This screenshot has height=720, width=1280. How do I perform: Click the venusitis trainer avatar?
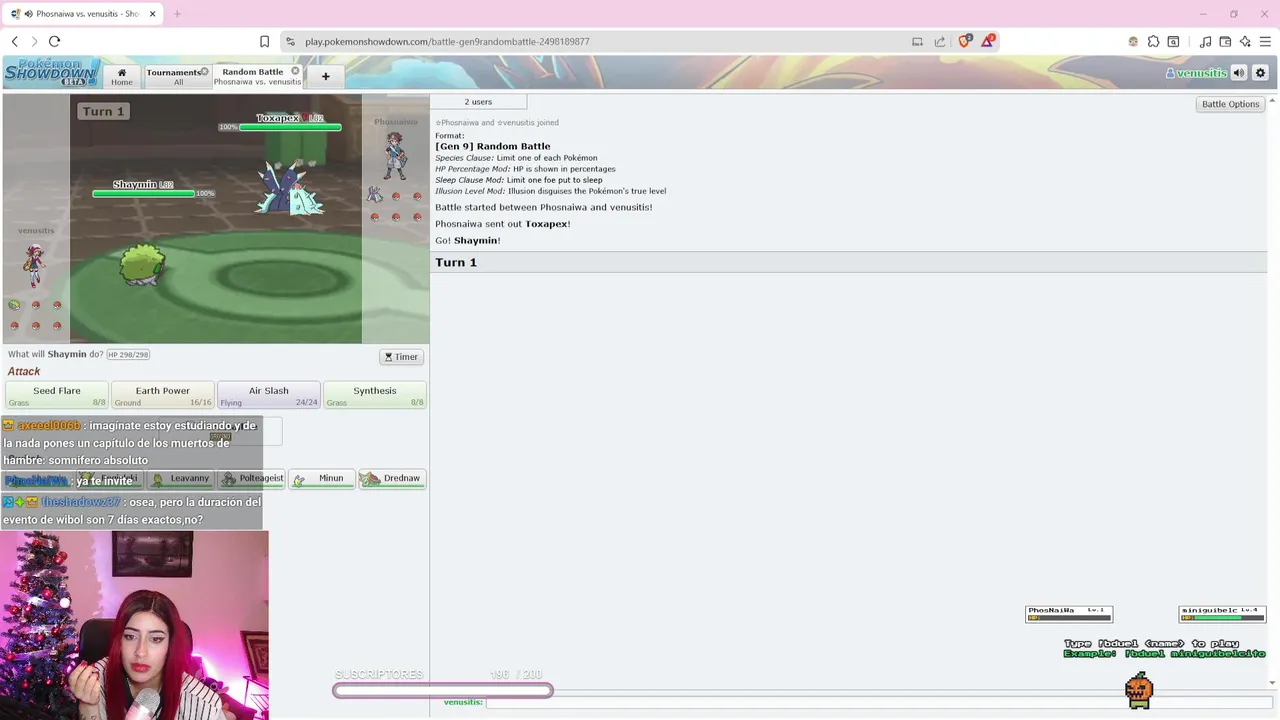[x=36, y=265]
